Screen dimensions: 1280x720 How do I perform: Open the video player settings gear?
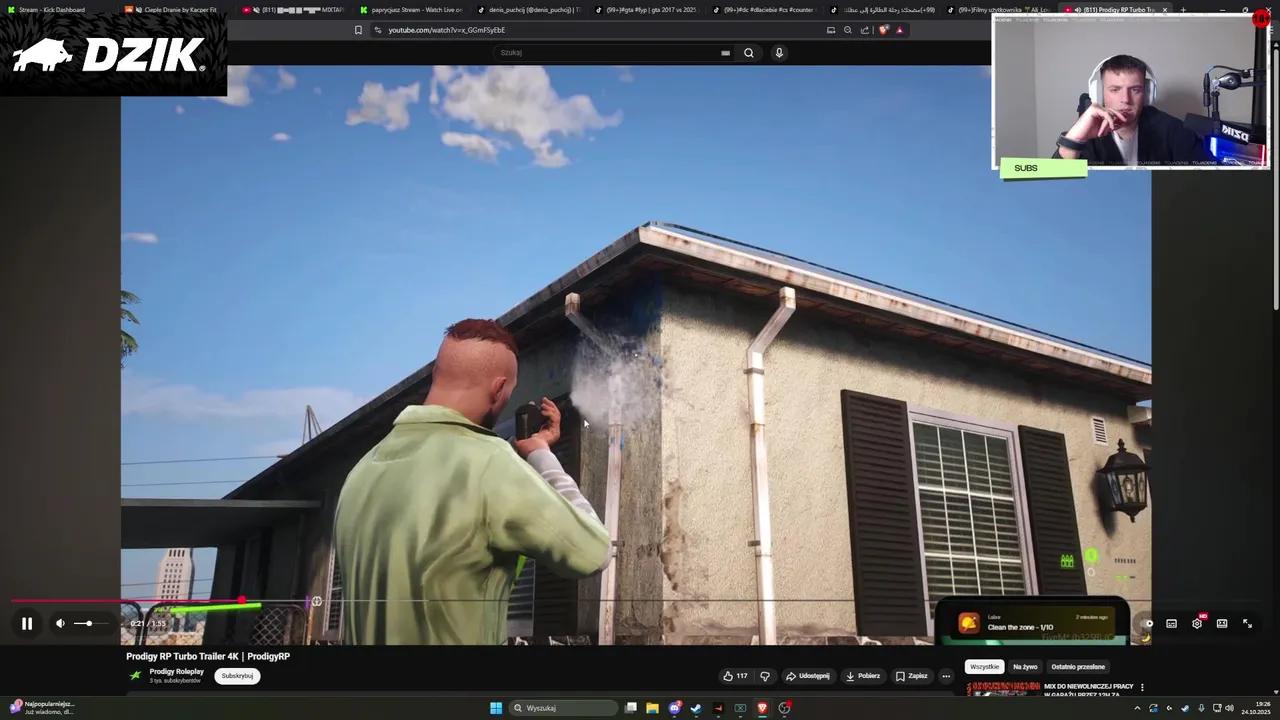1197,624
